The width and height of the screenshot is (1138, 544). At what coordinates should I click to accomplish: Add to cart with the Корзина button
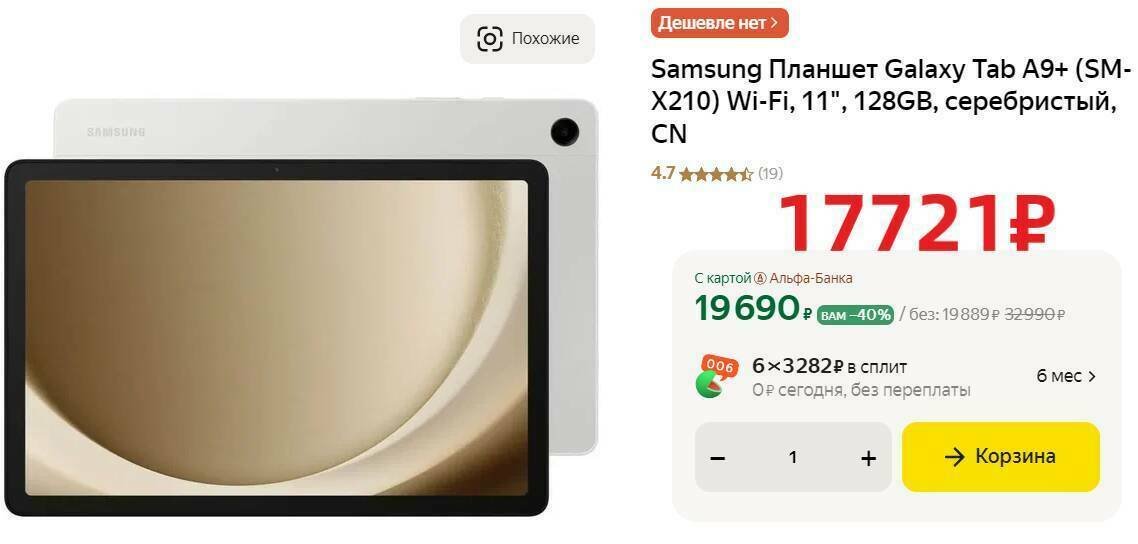tap(1001, 457)
